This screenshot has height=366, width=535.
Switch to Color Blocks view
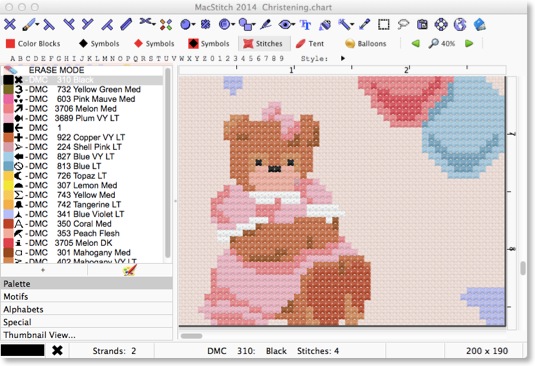point(33,43)
